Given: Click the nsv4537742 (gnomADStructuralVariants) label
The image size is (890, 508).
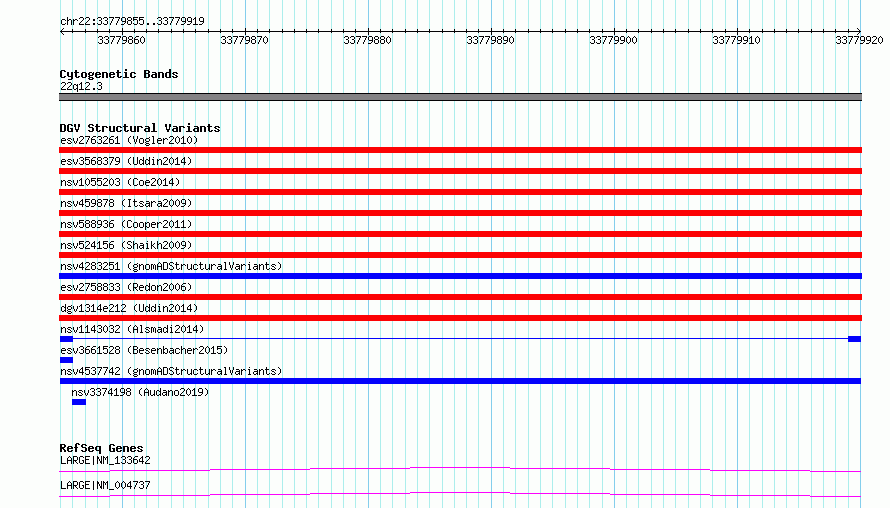Looking at the screenshot, I should (x=171, y=371).
